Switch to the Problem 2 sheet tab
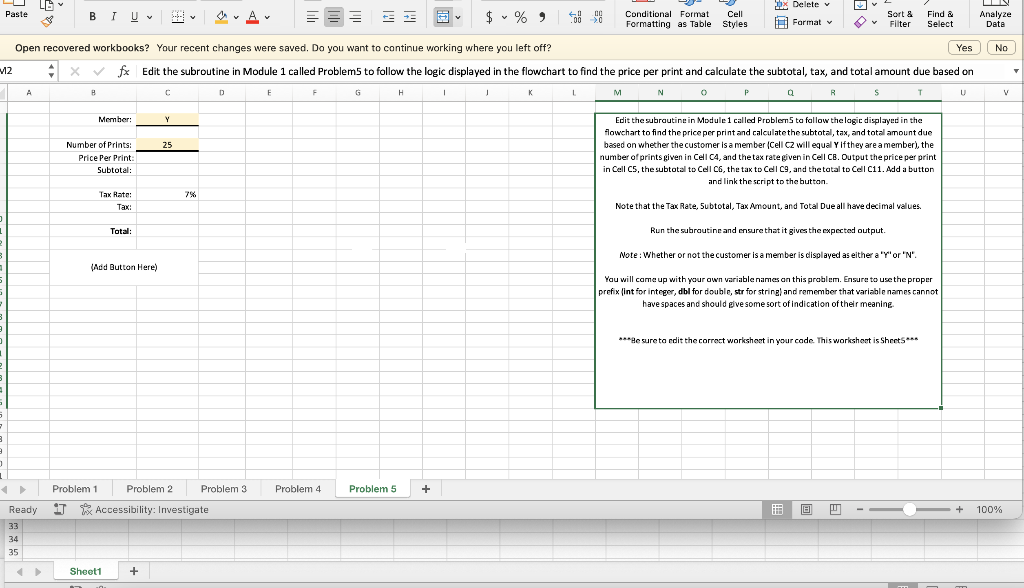 (149, 489)
